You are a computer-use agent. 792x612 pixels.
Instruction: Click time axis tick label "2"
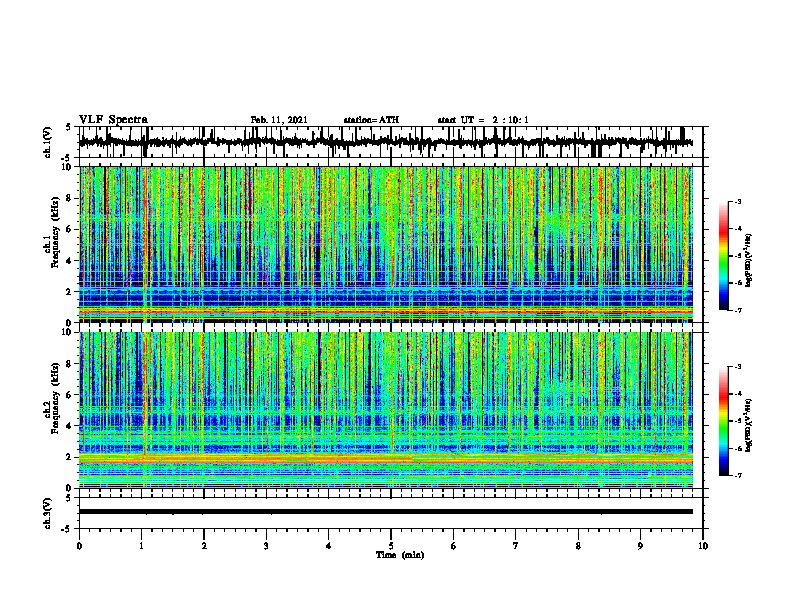pos(204,546)
